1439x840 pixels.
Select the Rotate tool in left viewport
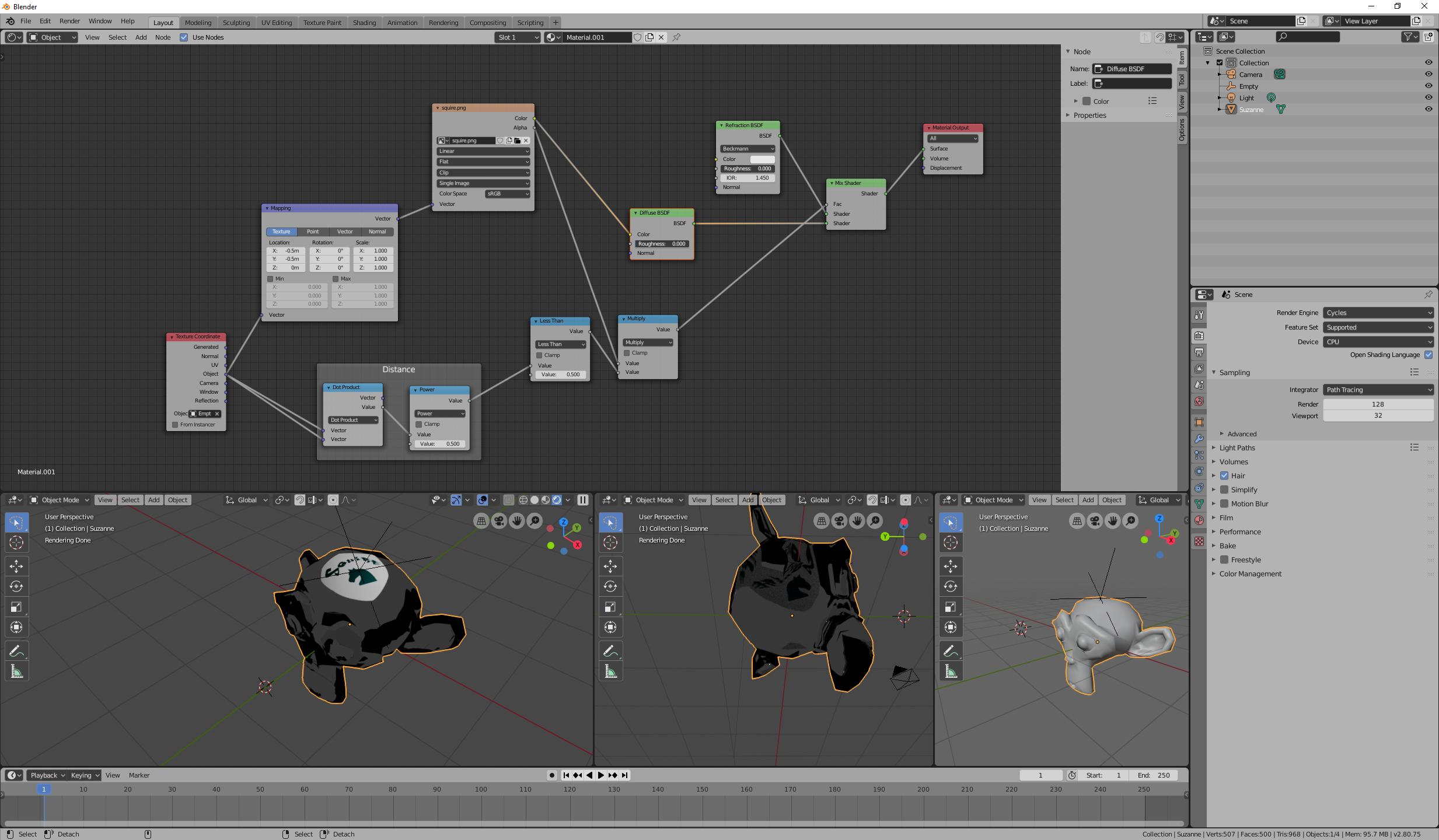click(16, 586)
